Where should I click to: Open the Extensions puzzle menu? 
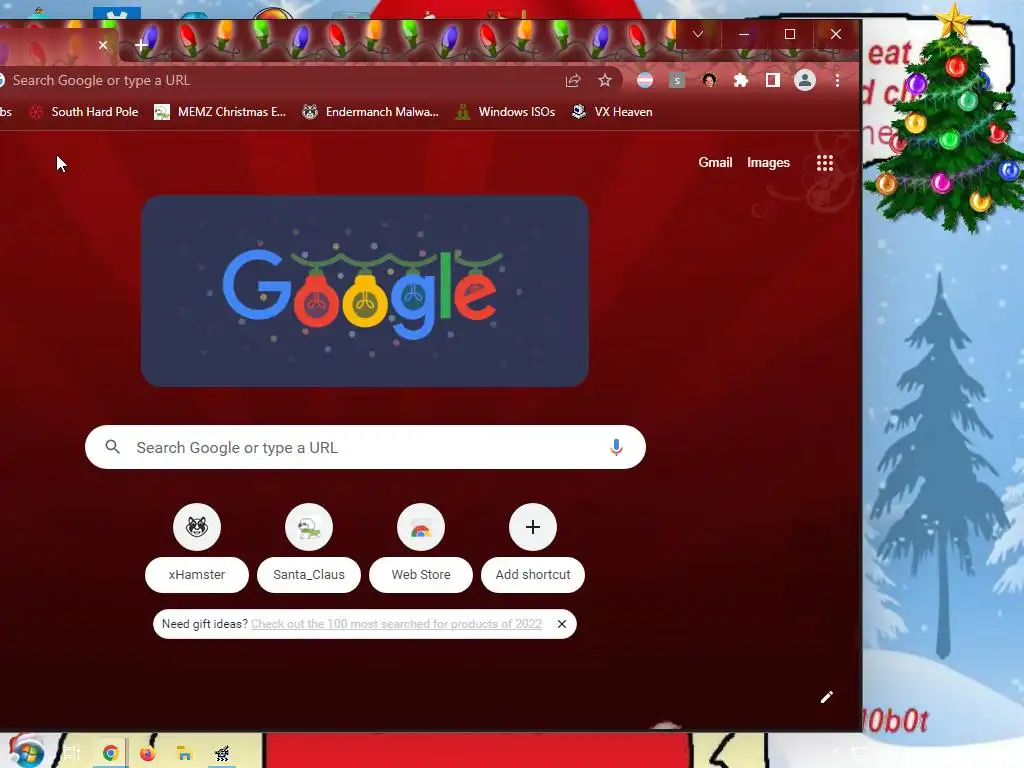(x=741, y=80)
